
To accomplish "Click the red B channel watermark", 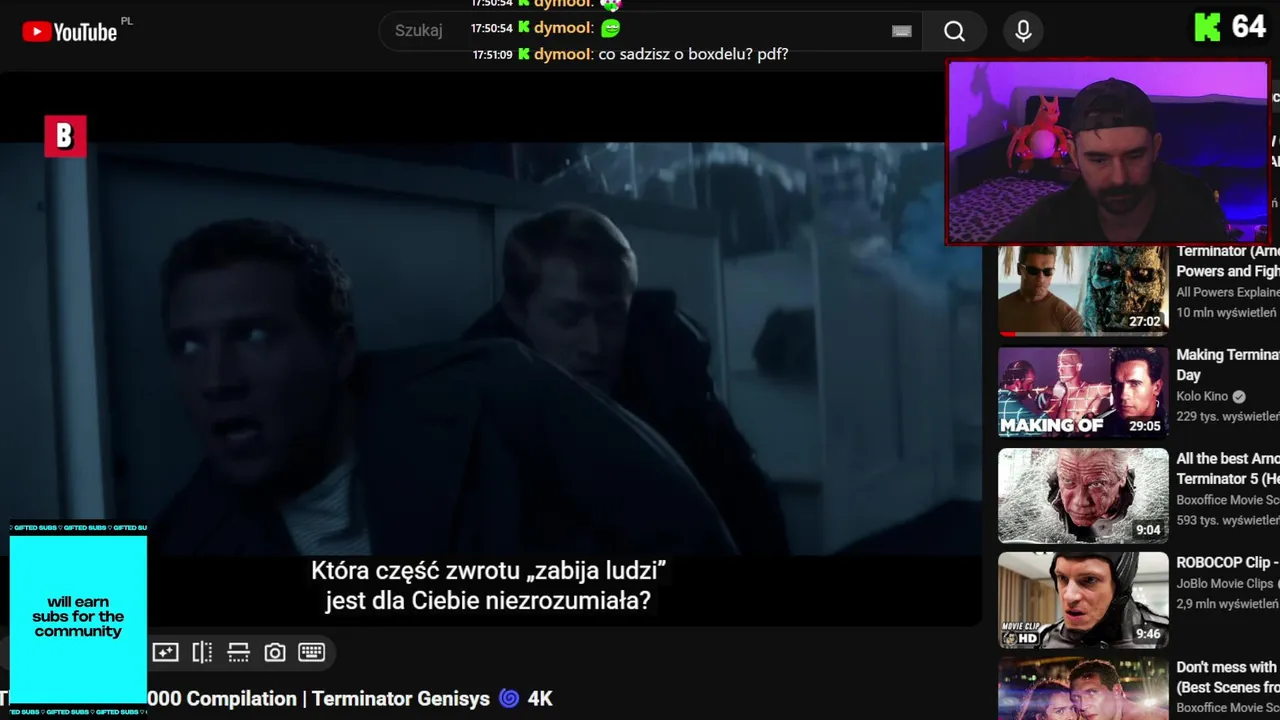I will click(x=65, y=136).
